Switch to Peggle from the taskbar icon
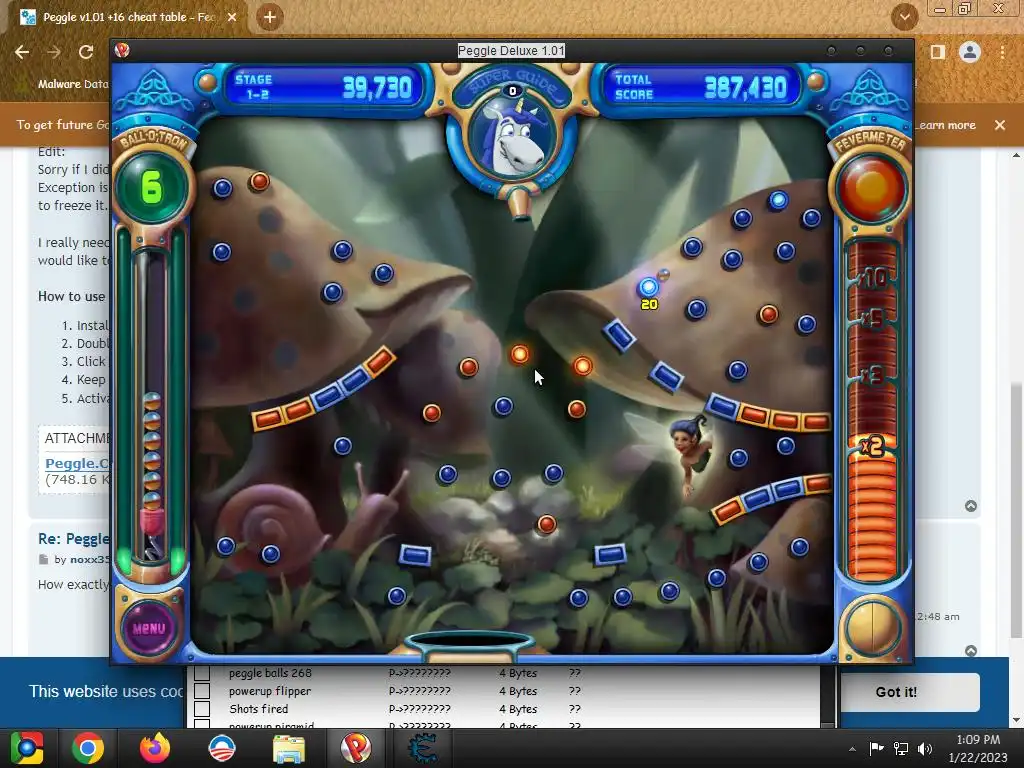The height and width of the screenshot is (768, 1024). [x=356, y=748]
